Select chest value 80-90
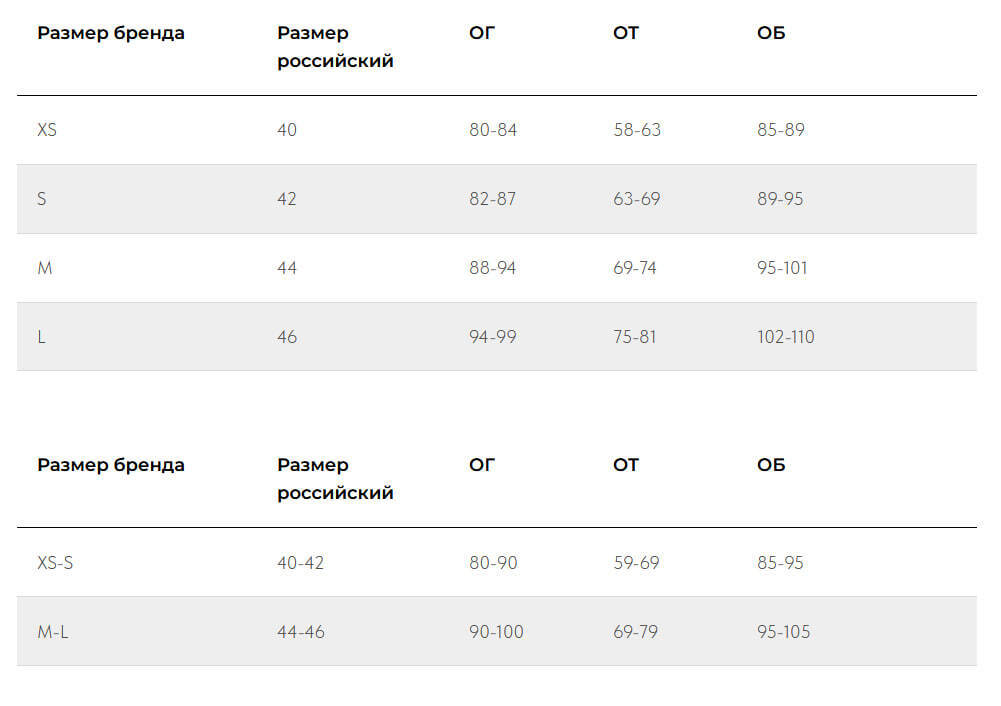1001x706 pixels. click(494, 563)
